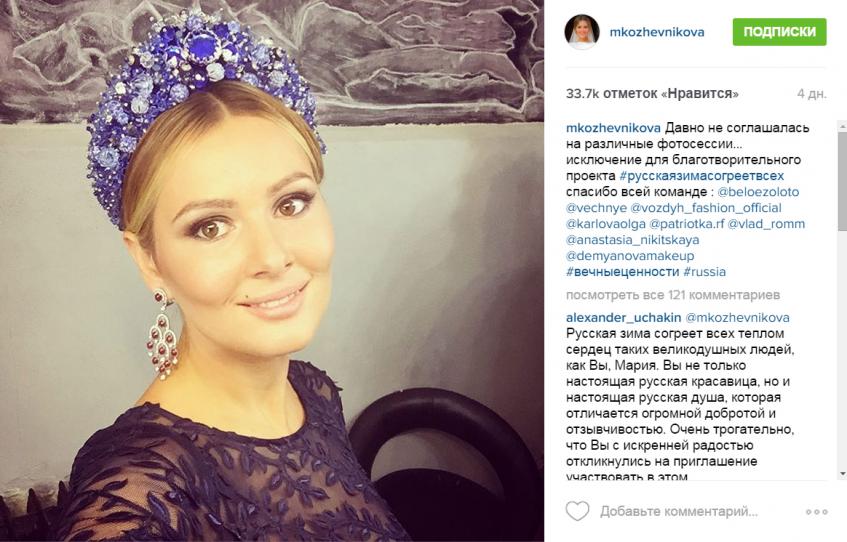Click the heart like icon

[577, 511]
